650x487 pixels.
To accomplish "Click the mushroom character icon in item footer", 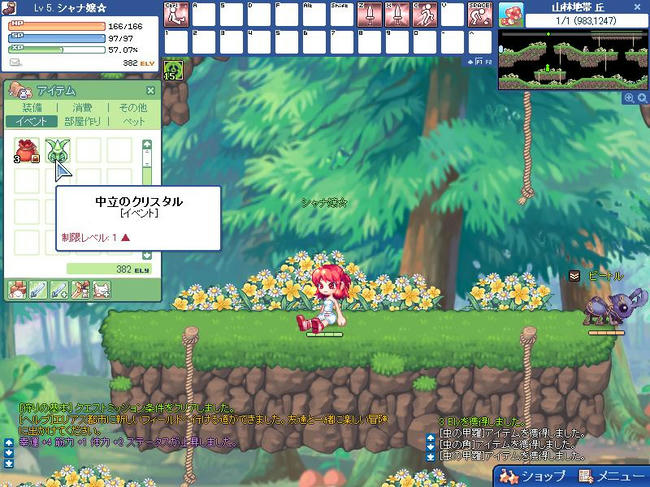I will pos(17,290).
